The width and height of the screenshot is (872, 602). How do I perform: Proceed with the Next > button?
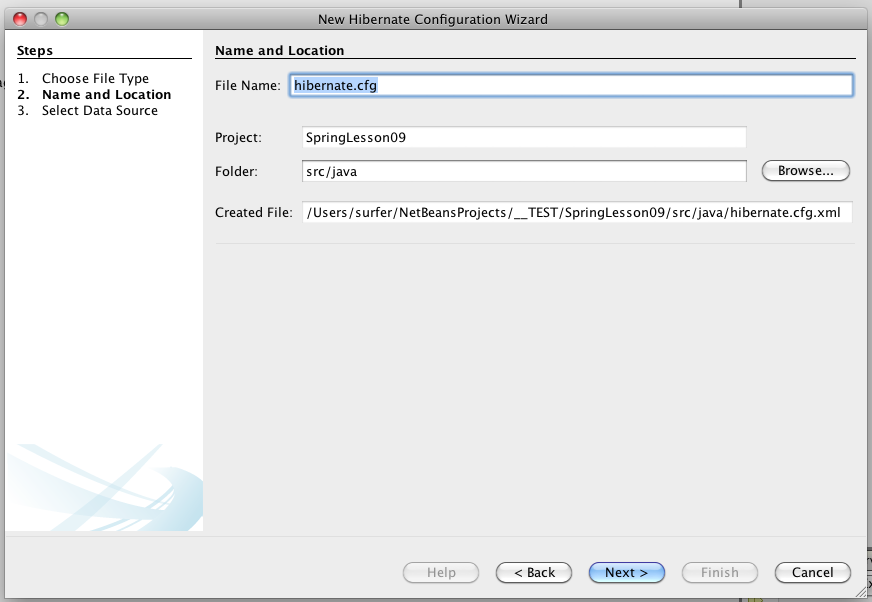click(x=626, y=573)
